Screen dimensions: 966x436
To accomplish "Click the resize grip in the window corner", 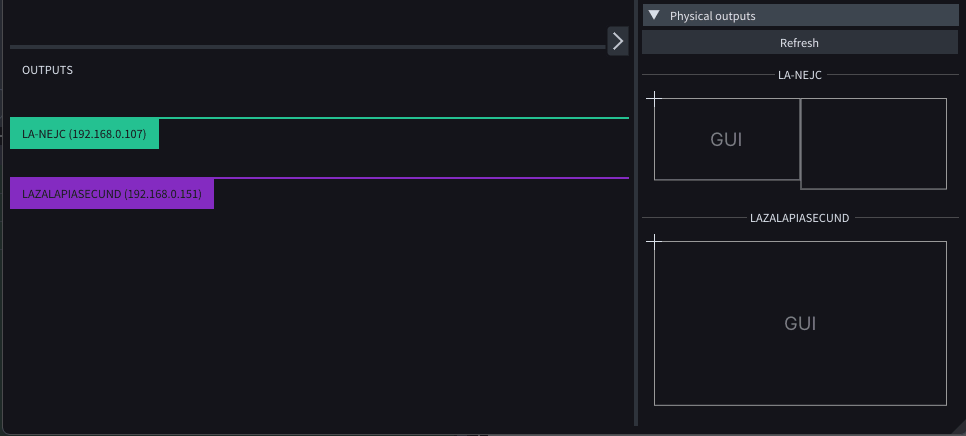I will pyautogui.click(x=958, y=428).
